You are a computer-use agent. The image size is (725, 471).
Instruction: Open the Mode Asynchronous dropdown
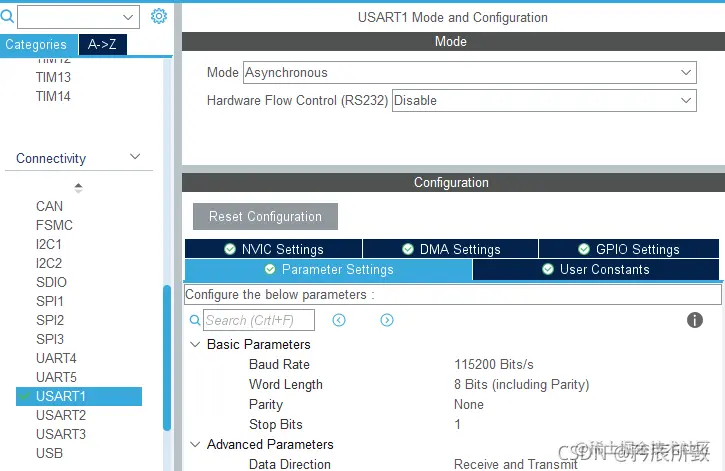click(470, 73)
